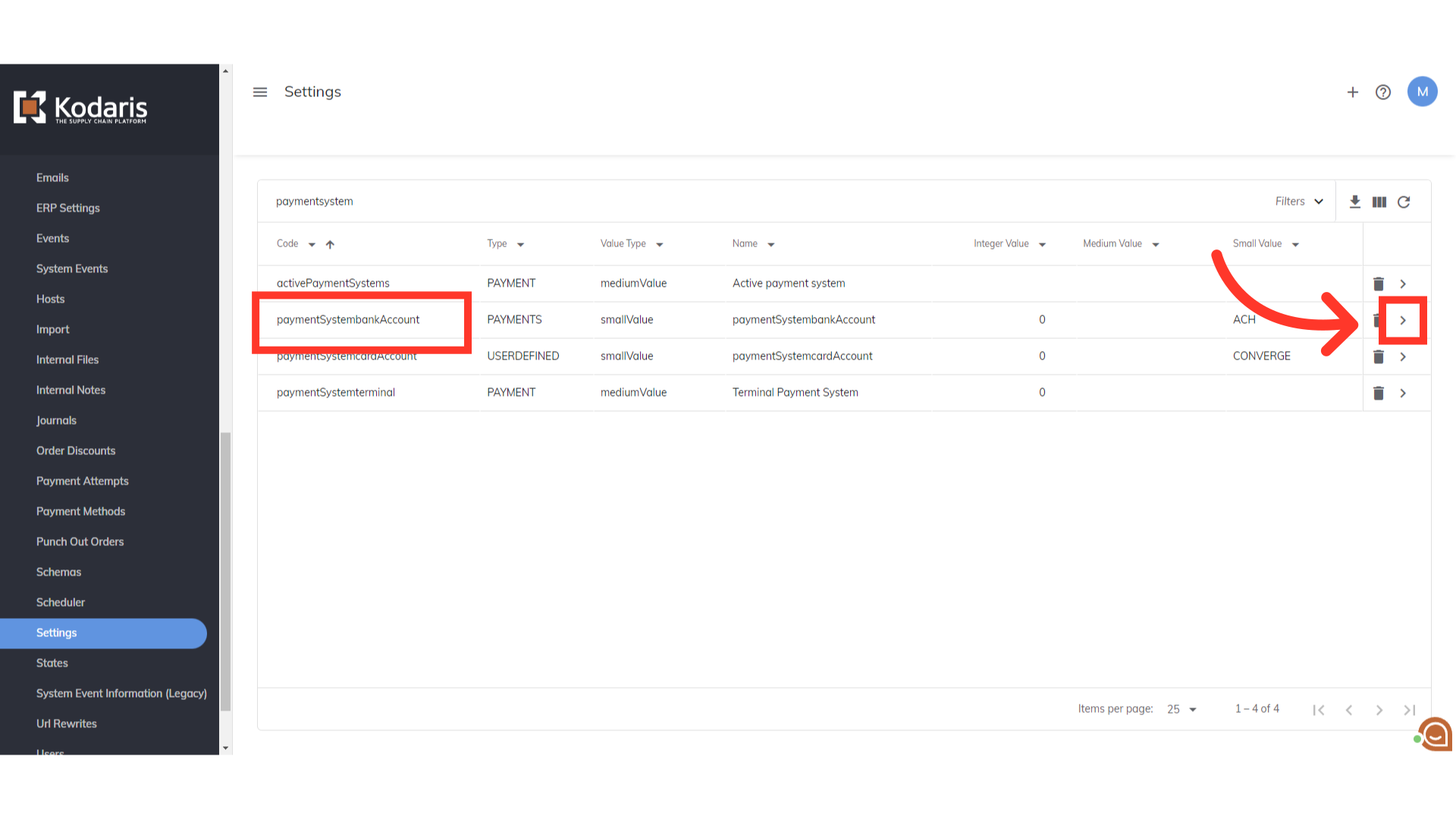The width and height of the screenshot is (1456, 819).
Task: Open the help question mark icon
Action: click(x=1382, y=92)
